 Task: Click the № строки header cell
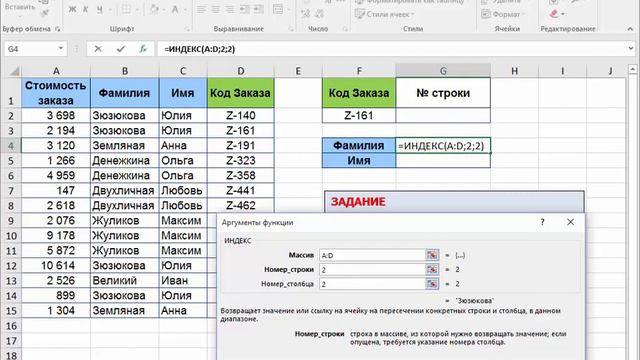[443, 93]
